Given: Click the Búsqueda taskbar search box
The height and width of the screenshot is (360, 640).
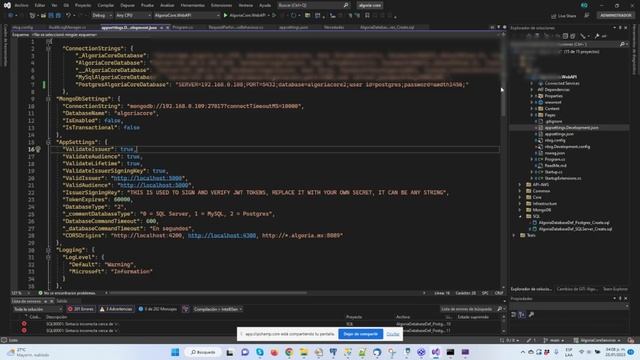Looking at the screenshot, I should (x=203, y=352).
